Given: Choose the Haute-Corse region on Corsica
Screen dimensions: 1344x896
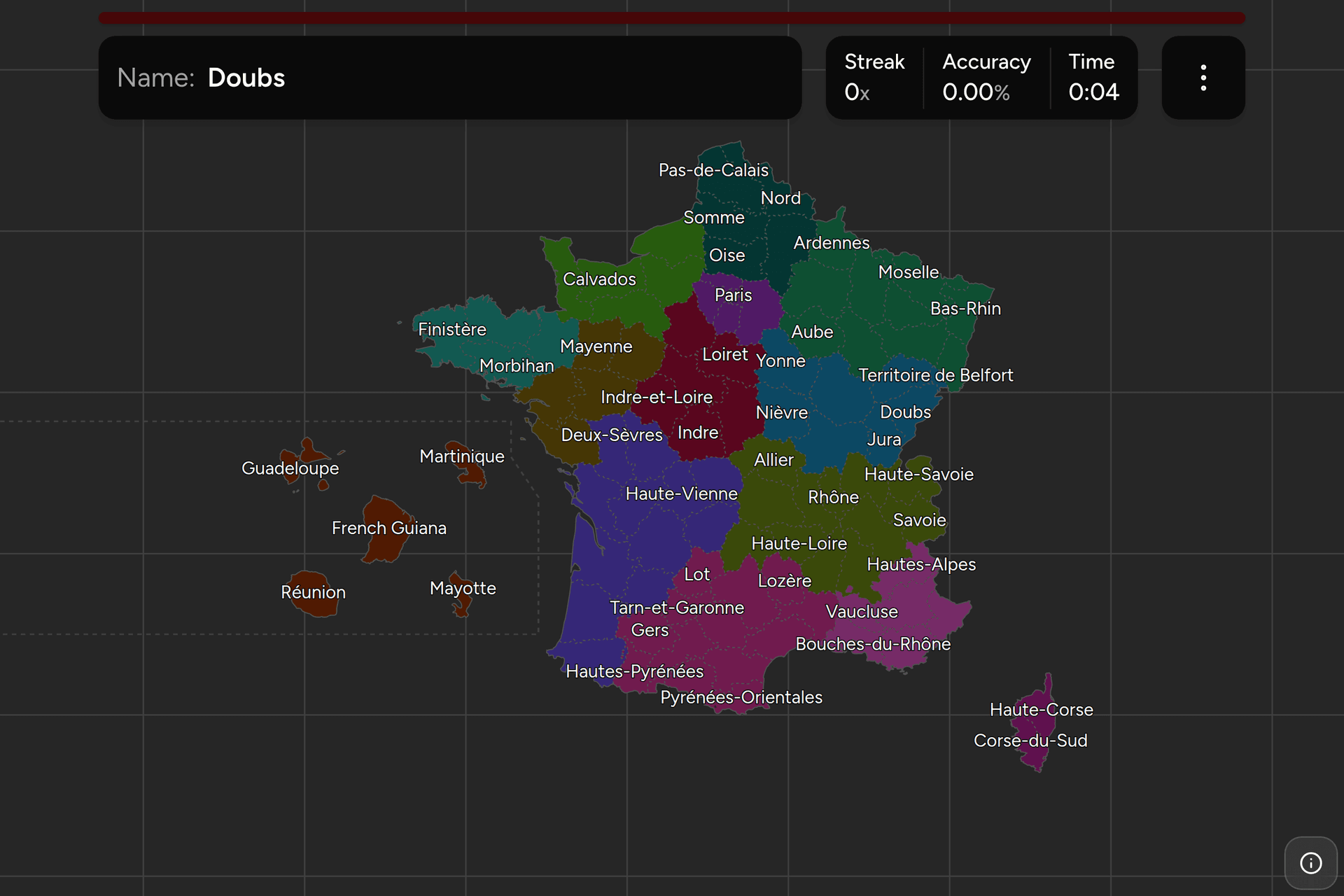Looking at the screenshot, I should tap(1041, 710).
